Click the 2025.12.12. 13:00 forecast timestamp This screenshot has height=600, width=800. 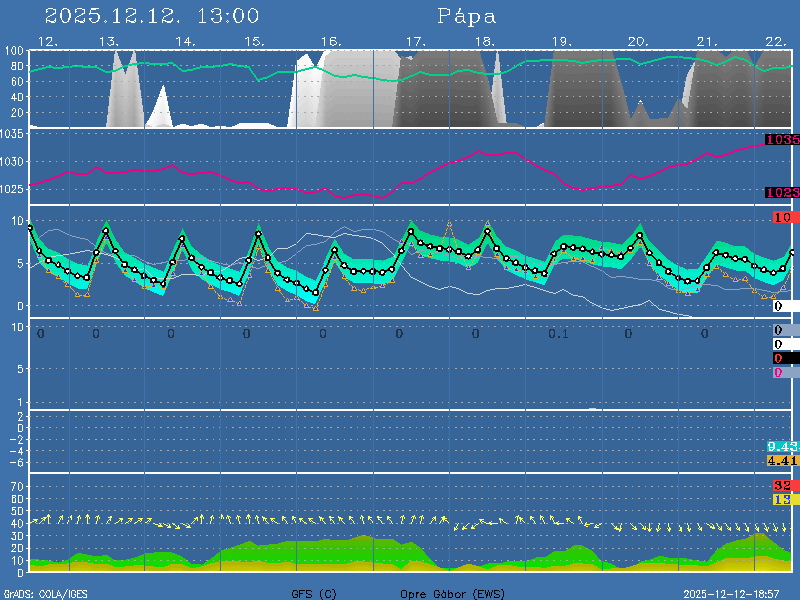click(x=152, y=16)
